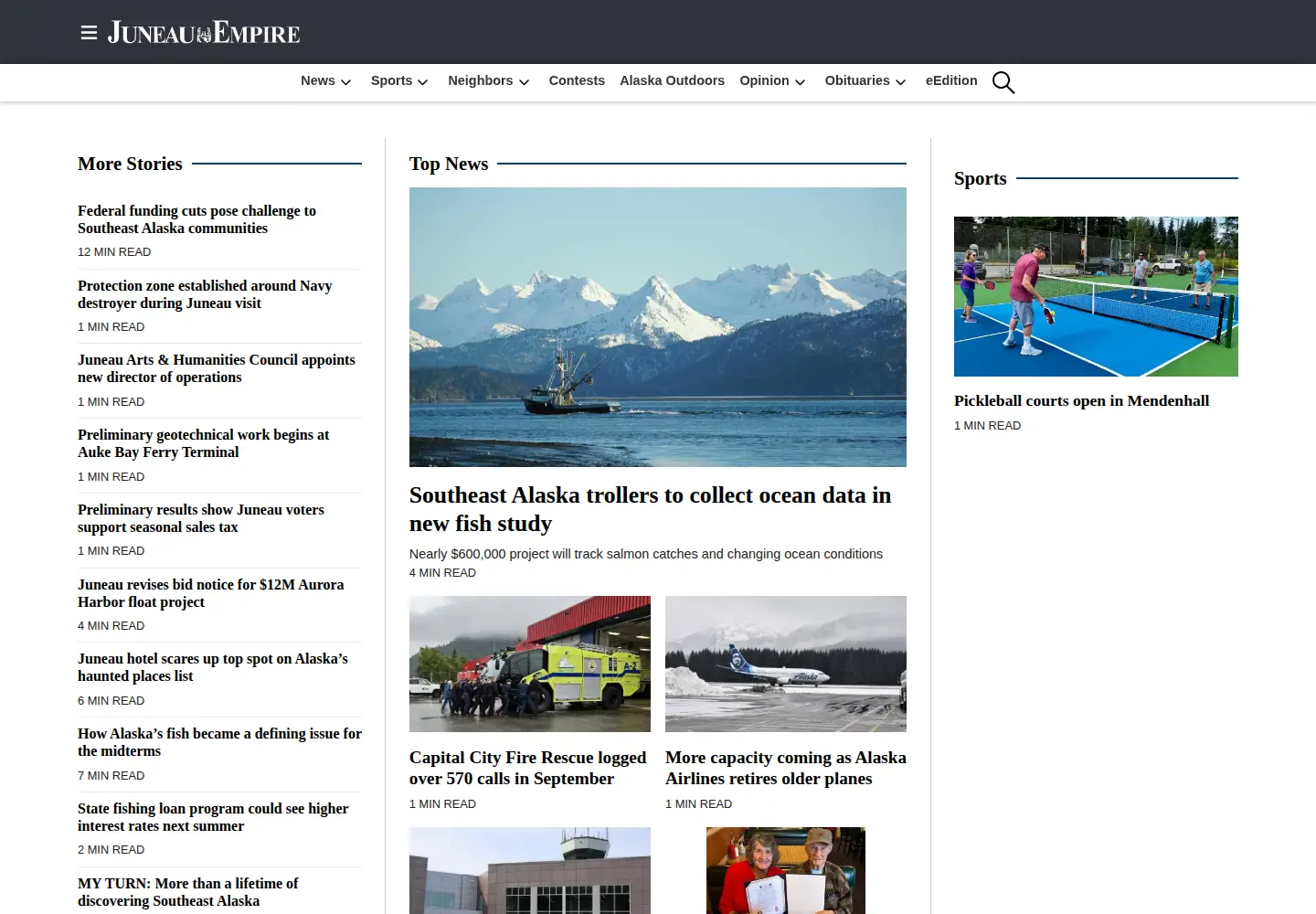Open State fishing loan program story
The height and width of the screenshot is (914, 1316).
[x=213, y=817]
